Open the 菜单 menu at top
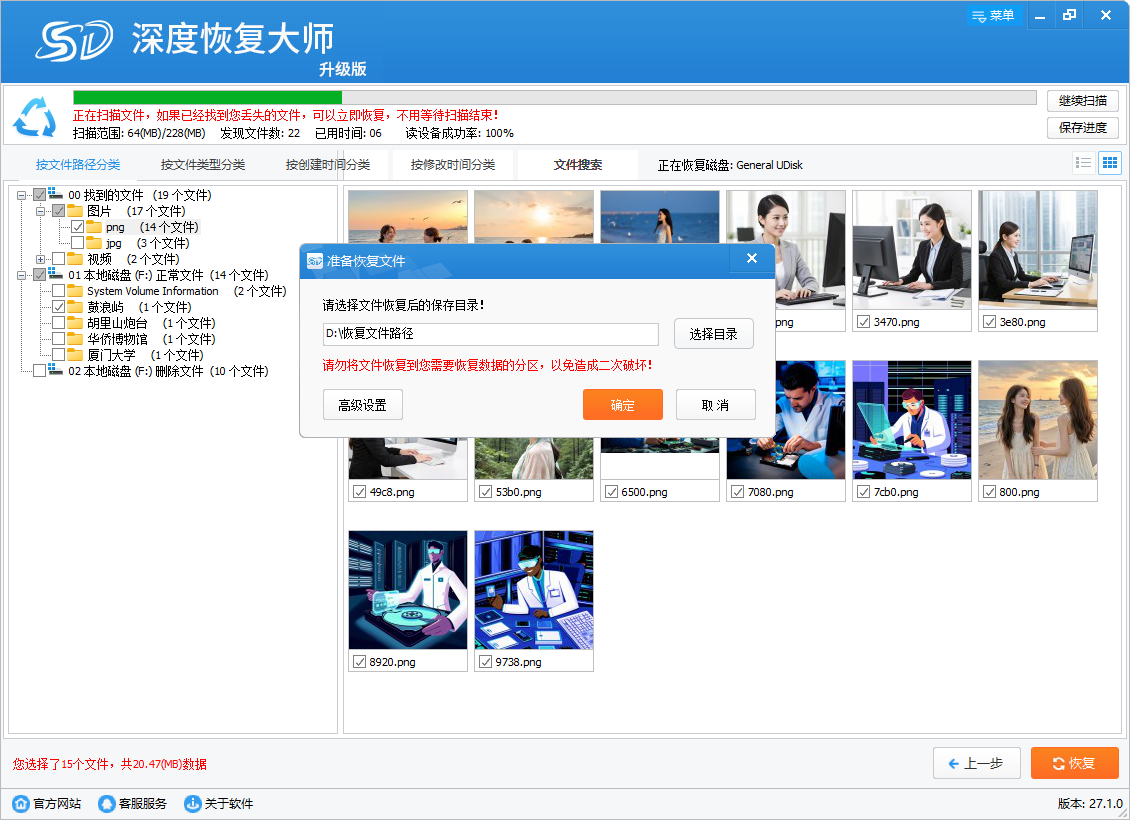Image resolution: width=1130 pixels, height=820 pixels. point(993,15)
